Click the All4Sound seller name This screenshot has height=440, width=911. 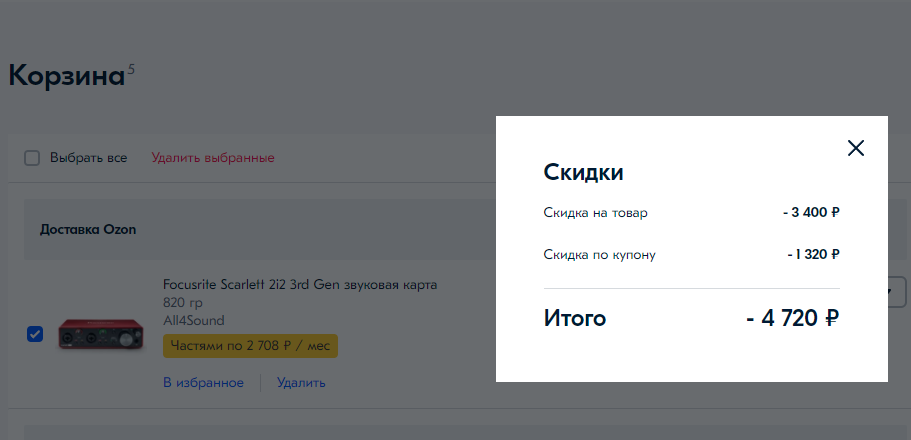coord(193,320)
